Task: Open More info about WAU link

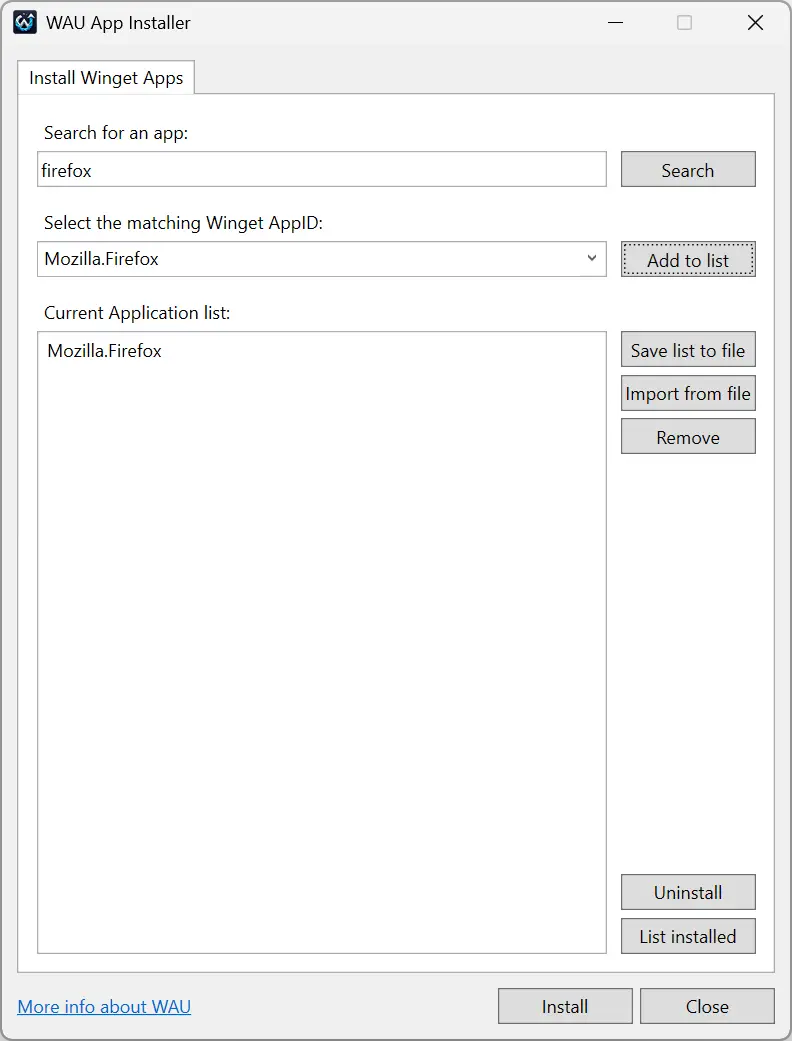Action: pos(104,1006)
